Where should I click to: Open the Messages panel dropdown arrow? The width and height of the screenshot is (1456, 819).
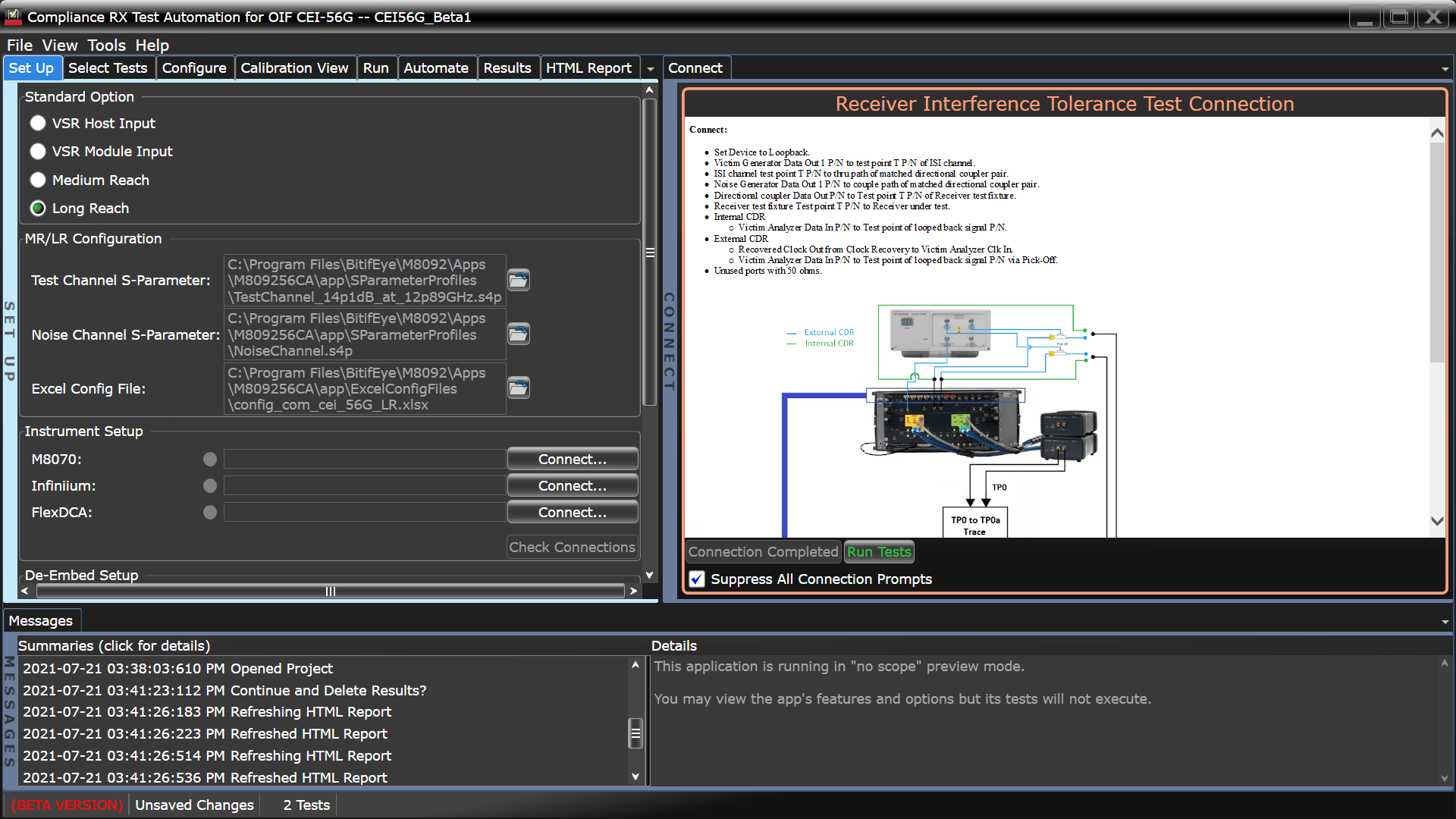coord(1443,620)
